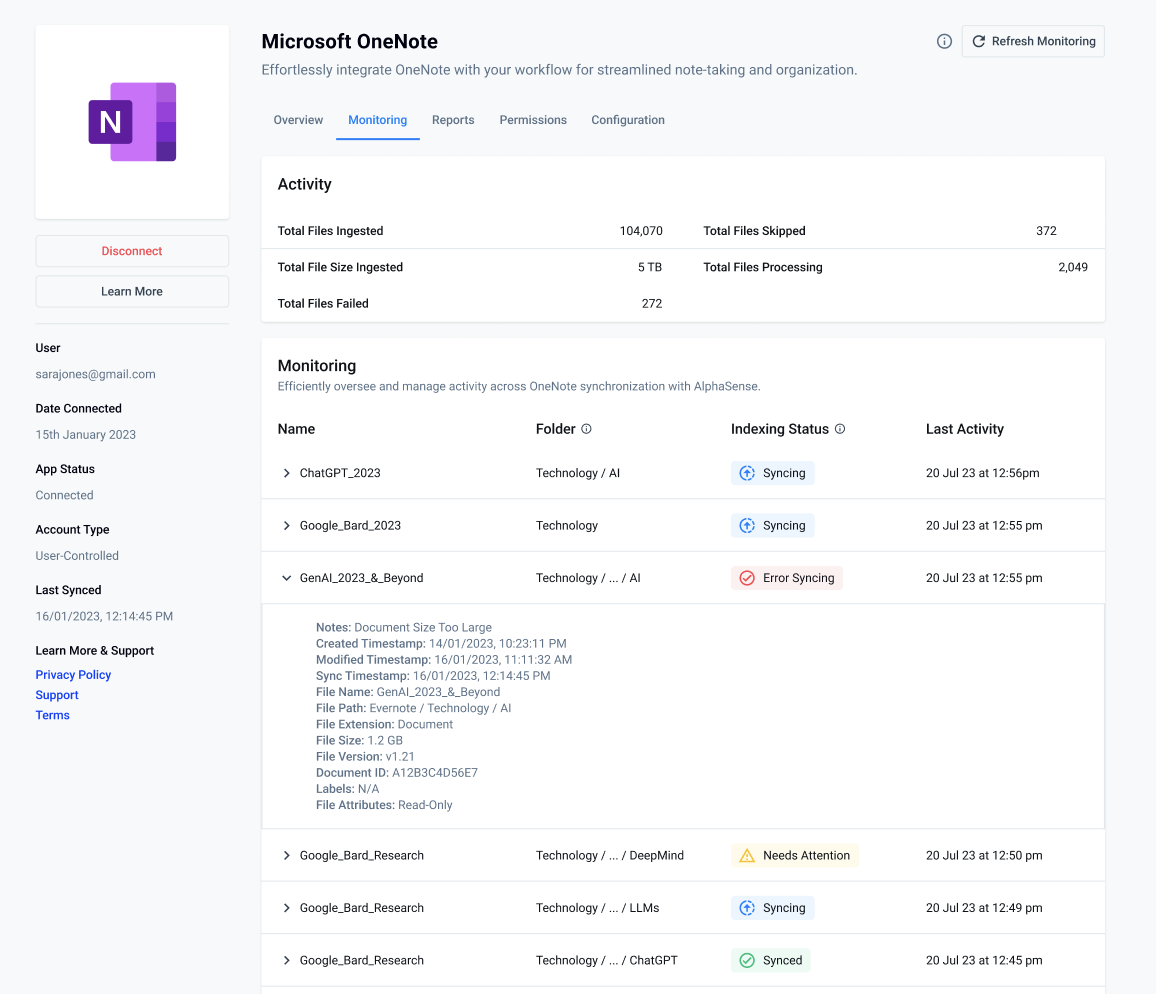This screenshot has height=994, width=1156.
Task: Click the syncing icon in Google_Bard_2023 row
Action: pyautogui.click(x=747, y=526)
